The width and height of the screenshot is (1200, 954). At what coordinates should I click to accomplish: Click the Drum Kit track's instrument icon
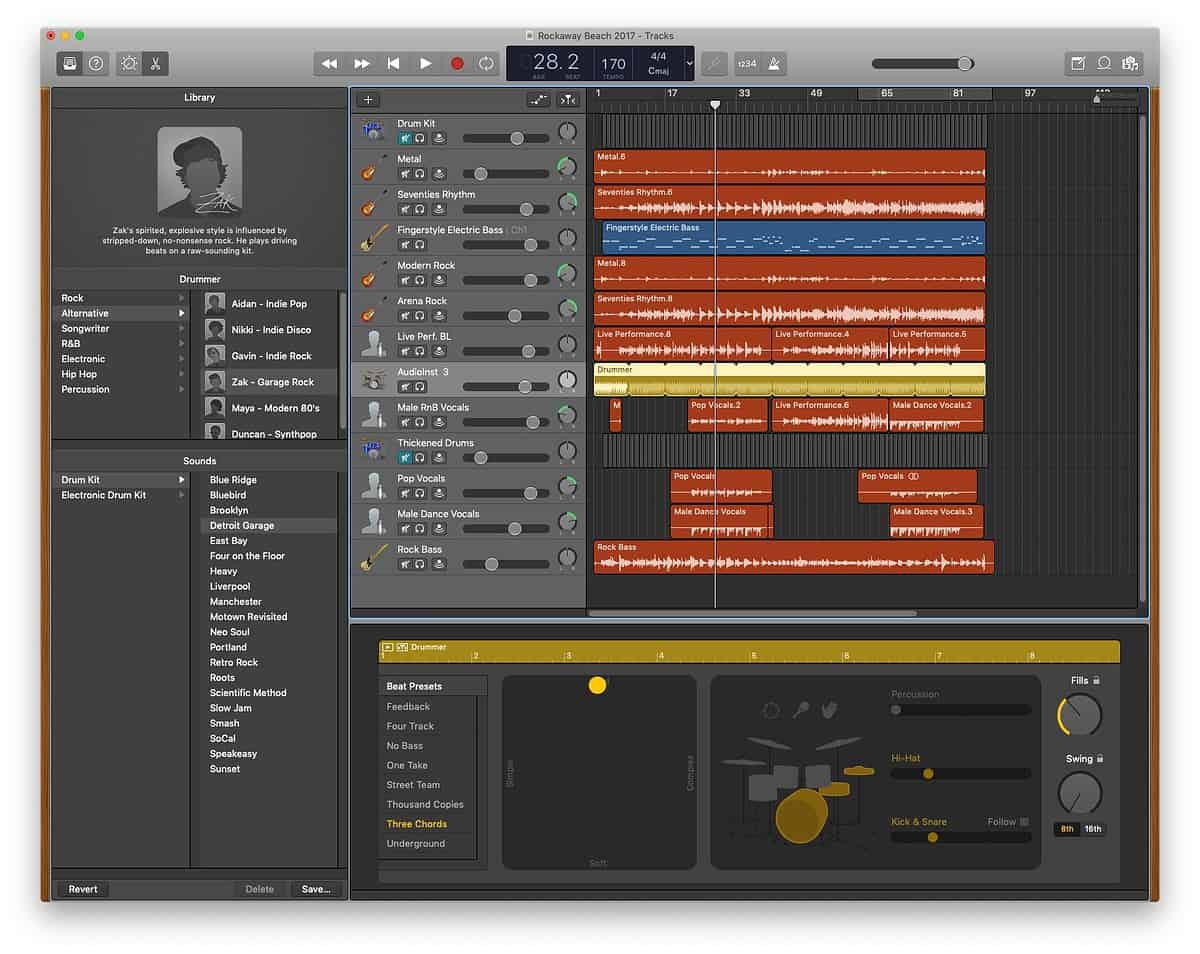pyautogui.click(x=372, y=131)
